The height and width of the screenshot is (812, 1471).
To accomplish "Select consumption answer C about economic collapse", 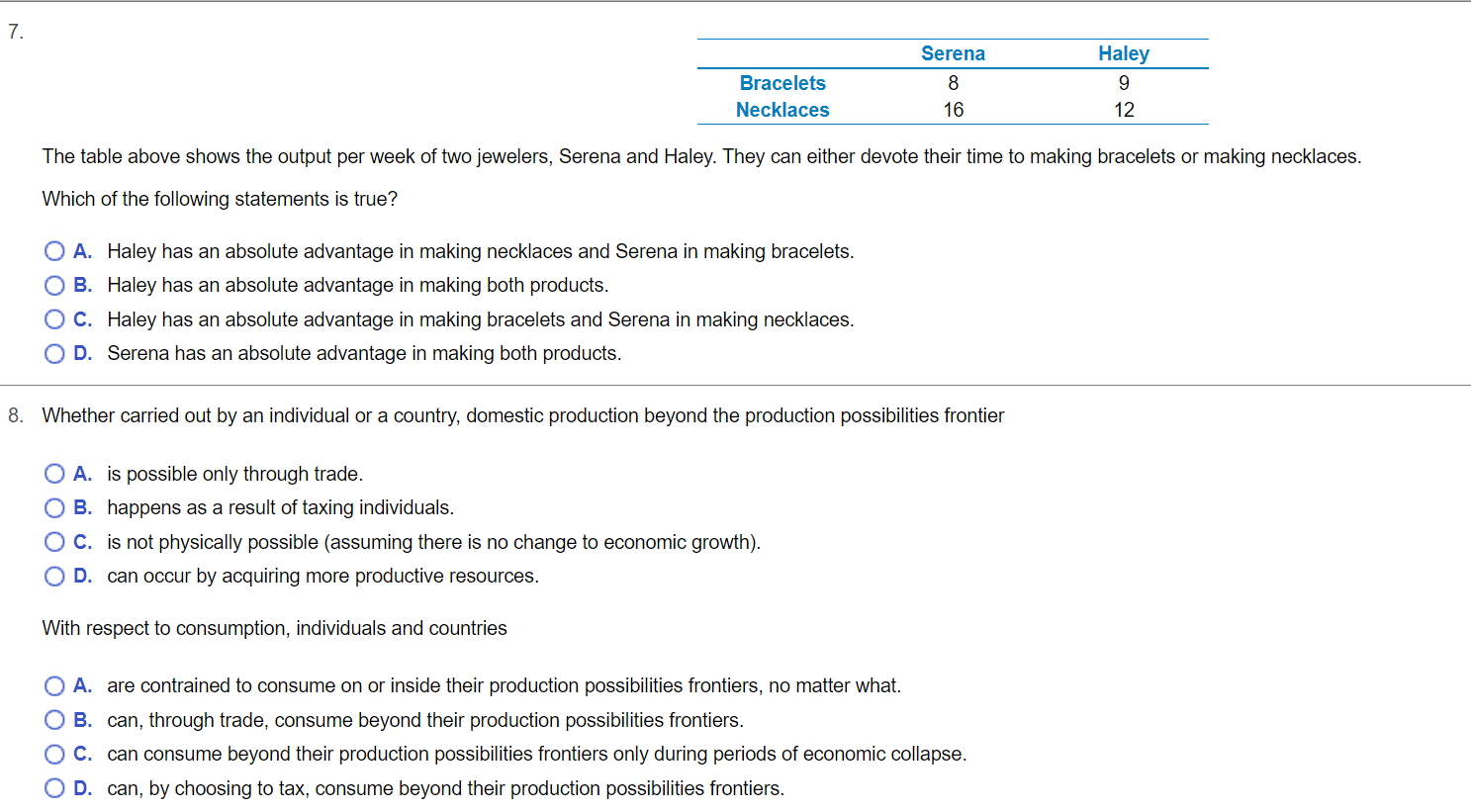I will click(x=54, y=754).
